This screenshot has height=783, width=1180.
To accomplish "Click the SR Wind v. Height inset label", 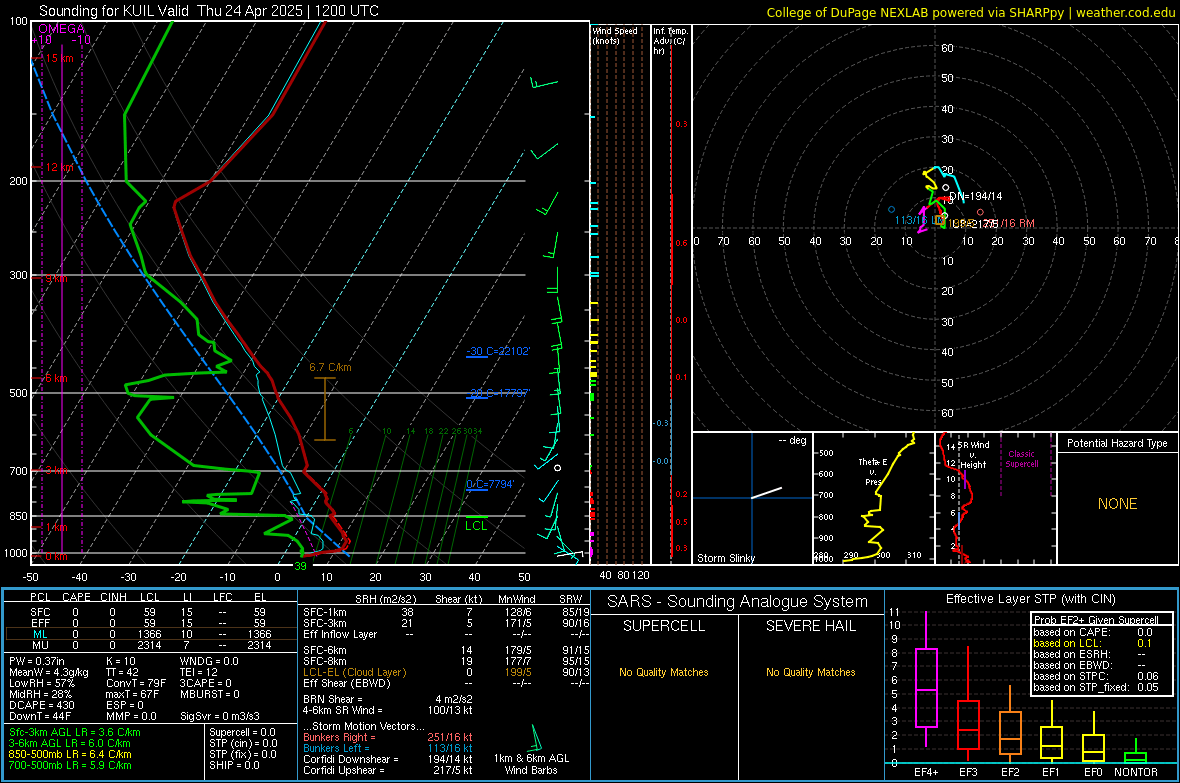I will coord(973,455).
